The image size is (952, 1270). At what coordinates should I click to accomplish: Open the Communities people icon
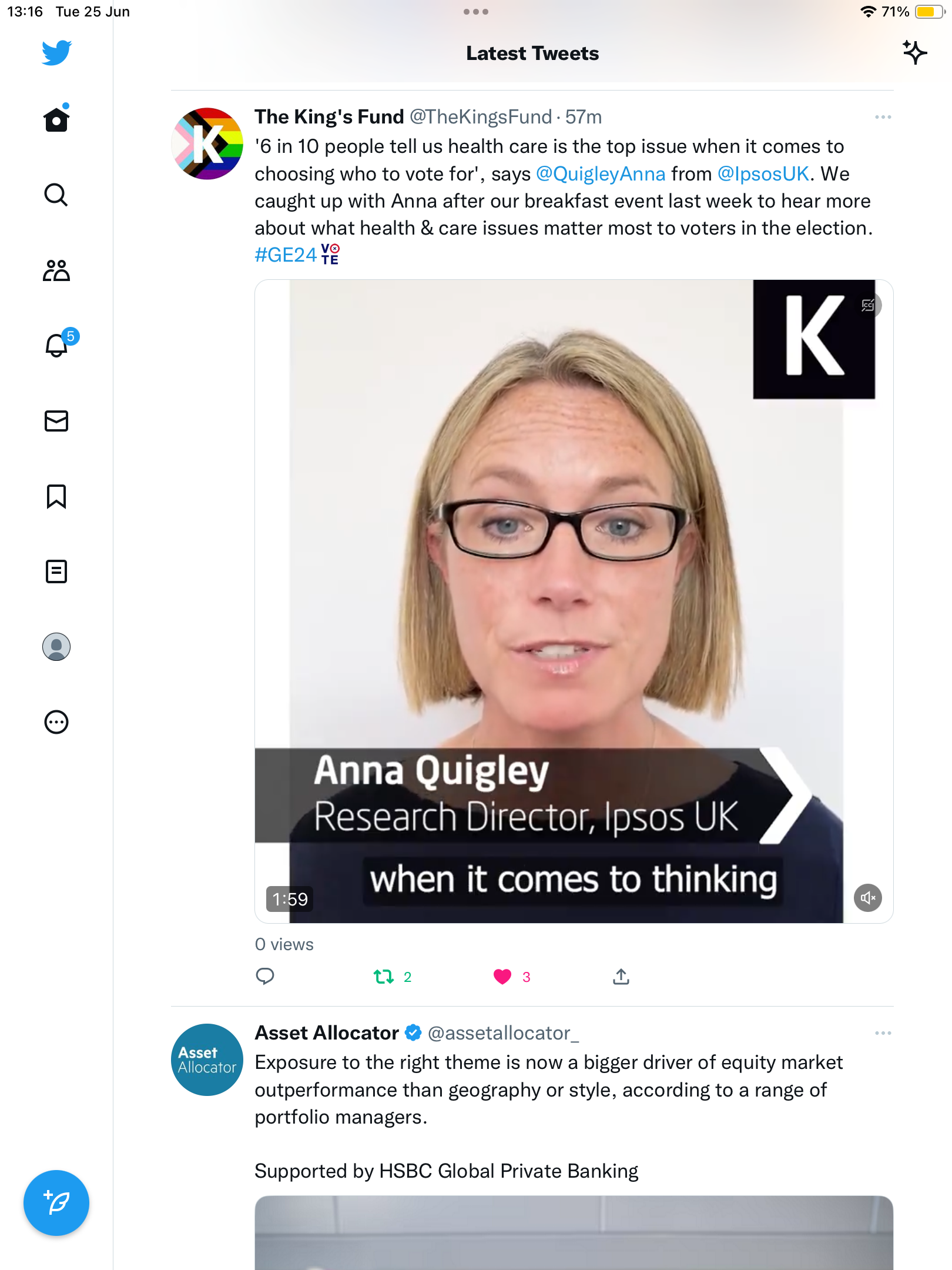pyautogui.click(x=56, y=270)
